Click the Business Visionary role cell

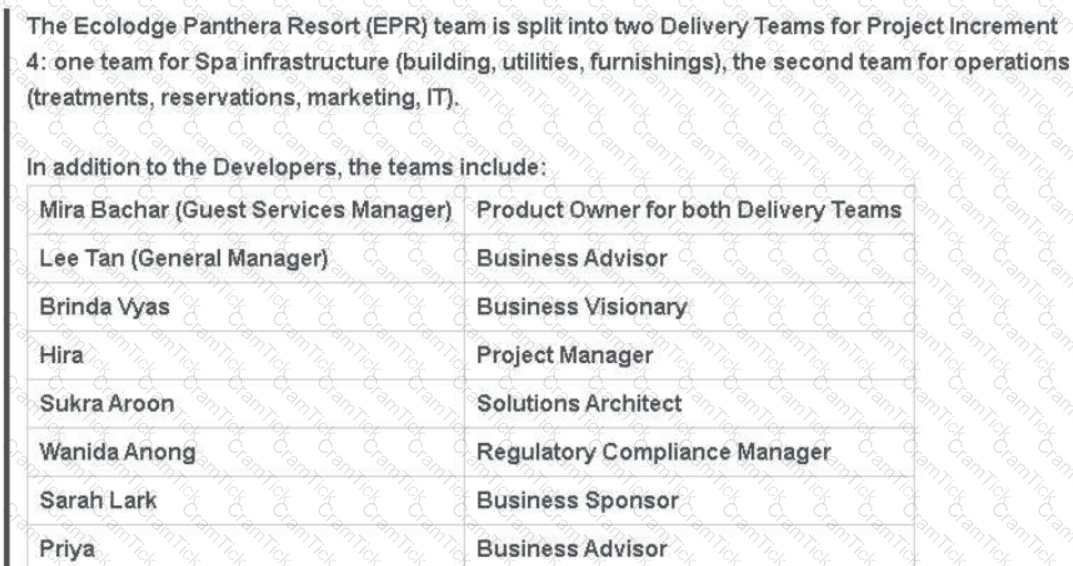tap(689, 307)
